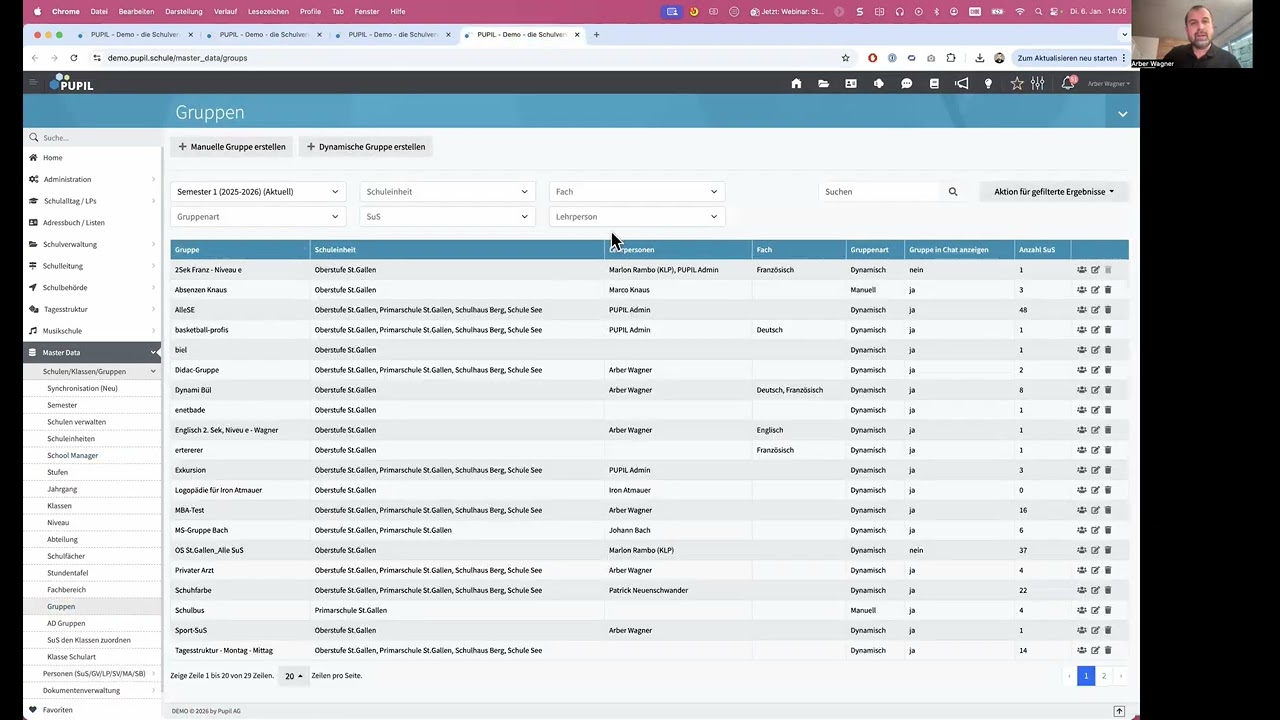Open the megaphone announcements icon
This screenshot has height=720, width=1280.
[x=961, y=84]
